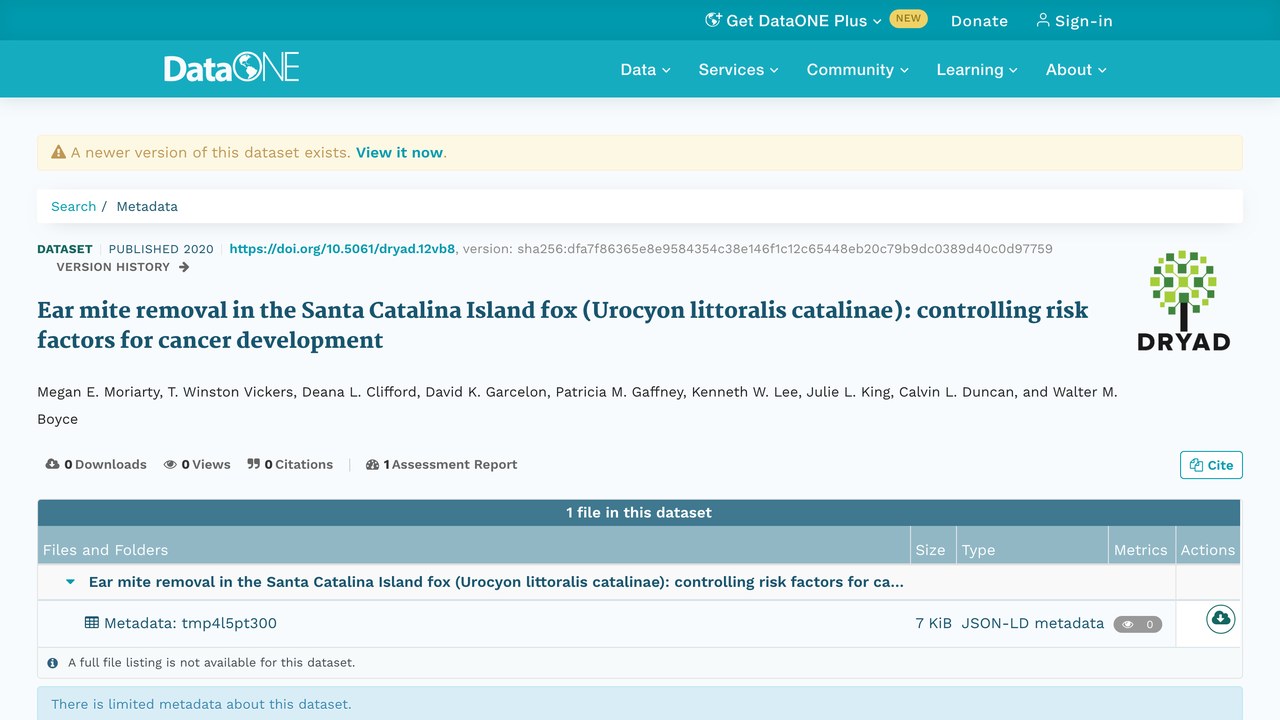This screenshot has width=1280, height=720.
Task: Go to Search breadcrumb
Action: (x=73, y=206)
